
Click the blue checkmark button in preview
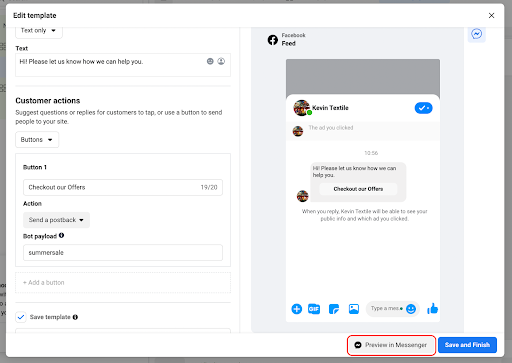pos(423,108)
